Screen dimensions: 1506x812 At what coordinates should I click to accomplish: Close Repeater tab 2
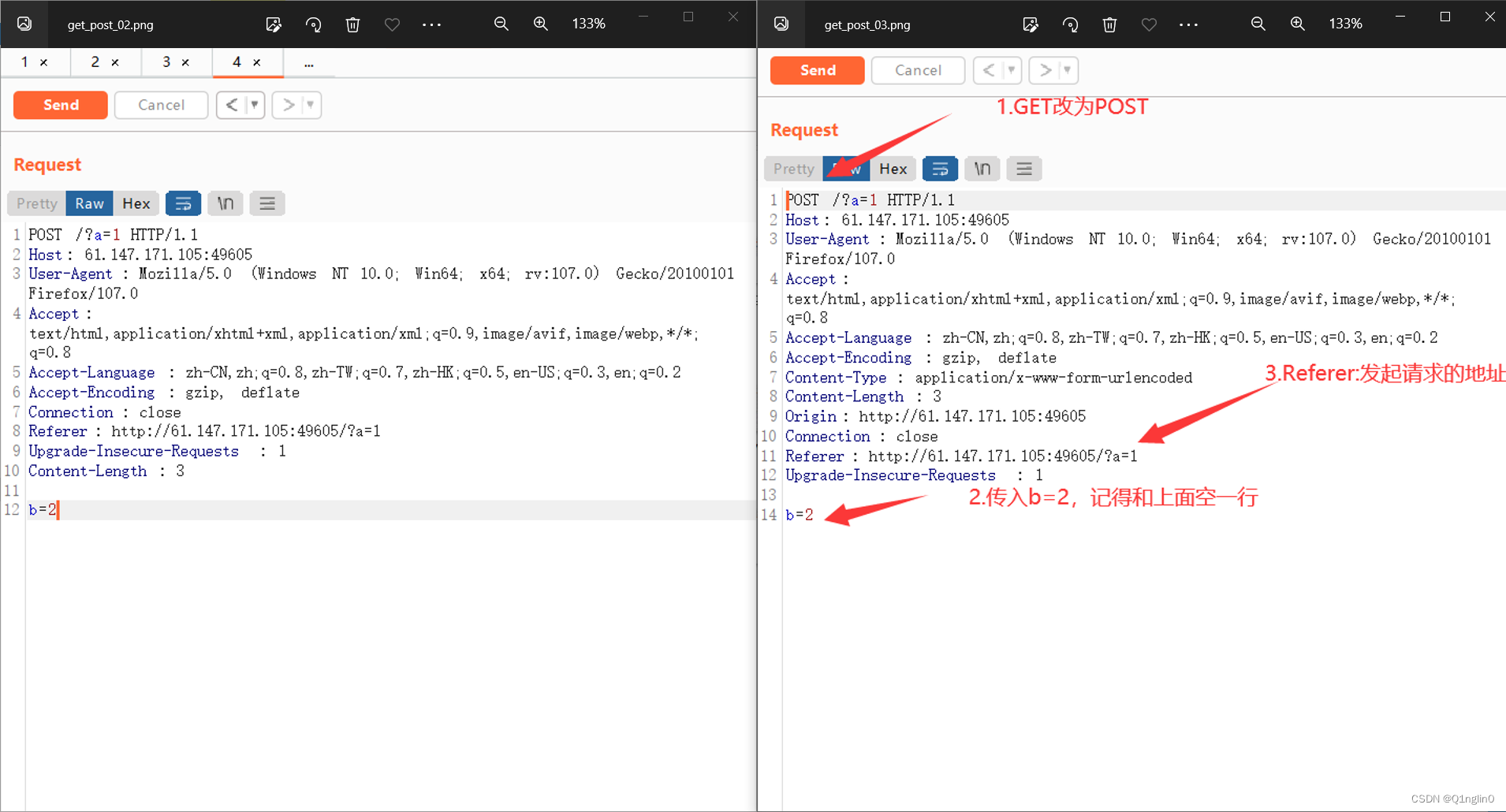click(x=115, y=62)
